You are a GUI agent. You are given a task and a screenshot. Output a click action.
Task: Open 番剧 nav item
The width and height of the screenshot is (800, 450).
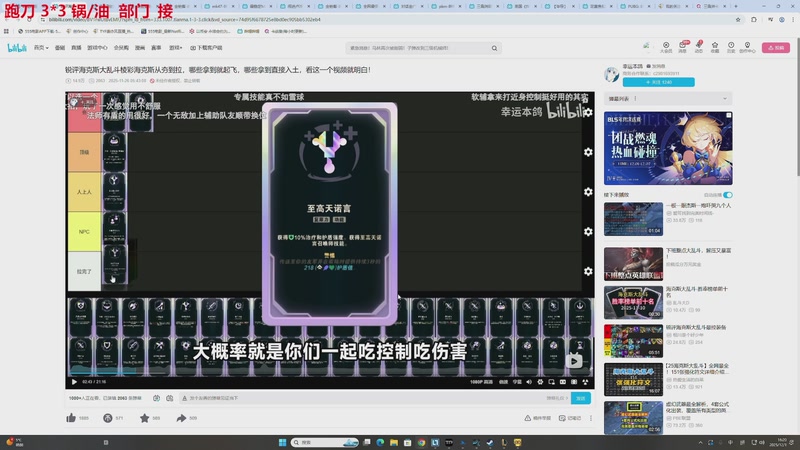point(60,47)
